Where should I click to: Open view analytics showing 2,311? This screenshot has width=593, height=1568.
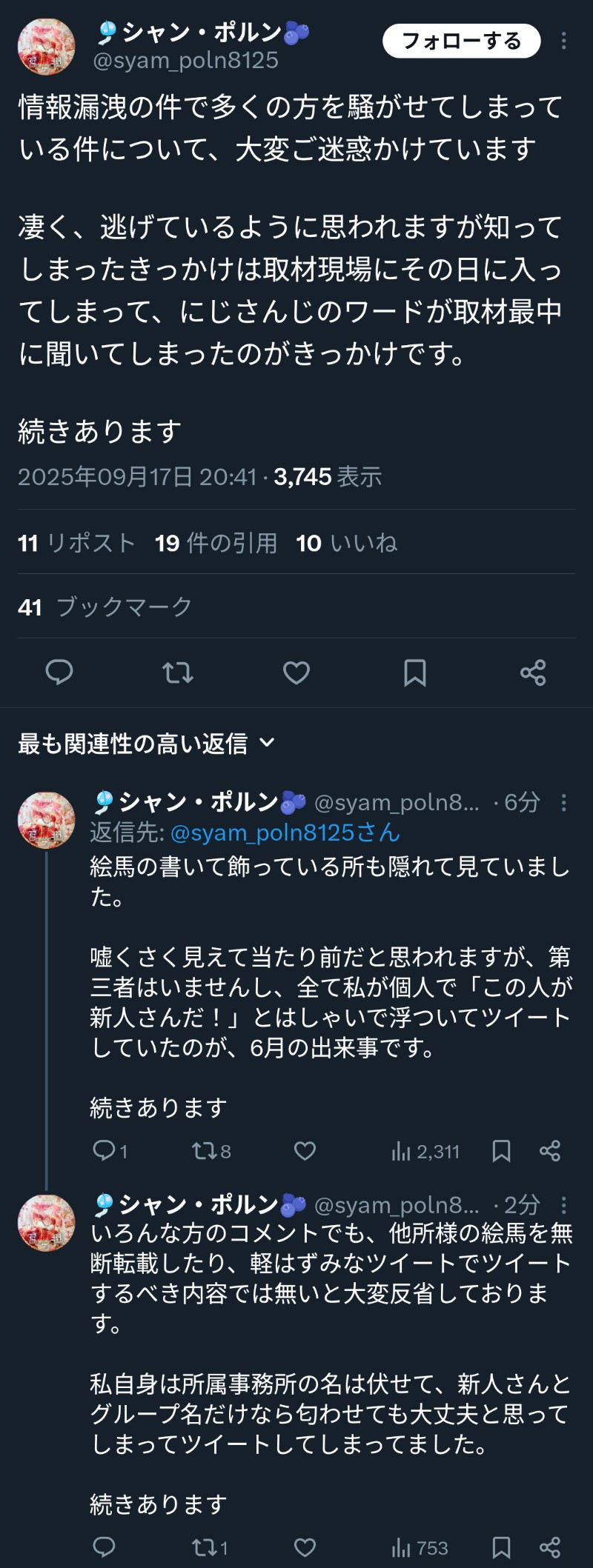[425, 1151]
